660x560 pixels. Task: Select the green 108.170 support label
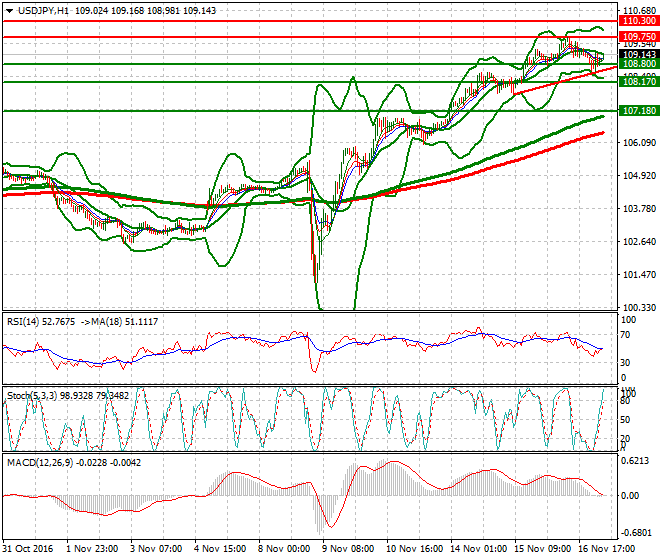click(638, 82)
